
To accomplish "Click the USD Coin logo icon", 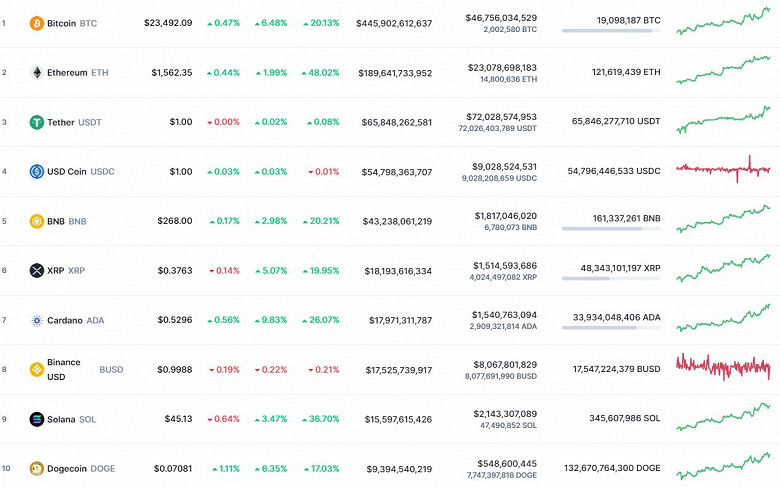I will (37, 171).
